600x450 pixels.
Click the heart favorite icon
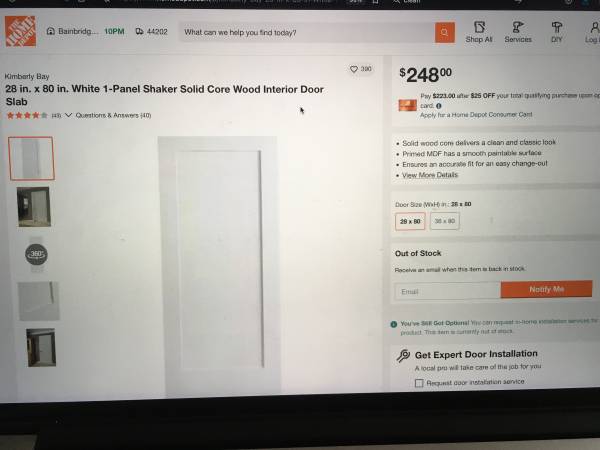pos(354,69)
